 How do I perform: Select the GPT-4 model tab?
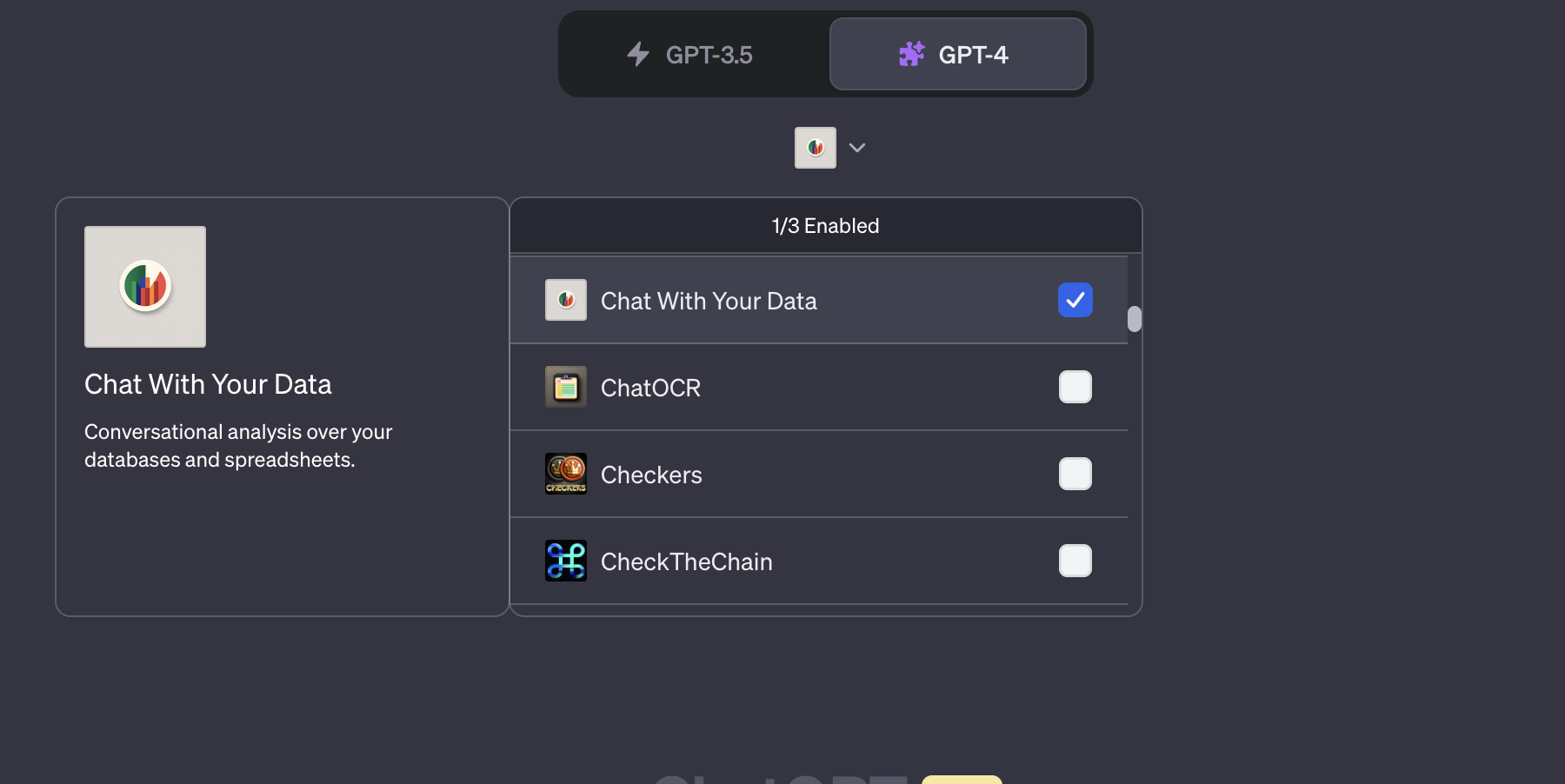point(959,54)
